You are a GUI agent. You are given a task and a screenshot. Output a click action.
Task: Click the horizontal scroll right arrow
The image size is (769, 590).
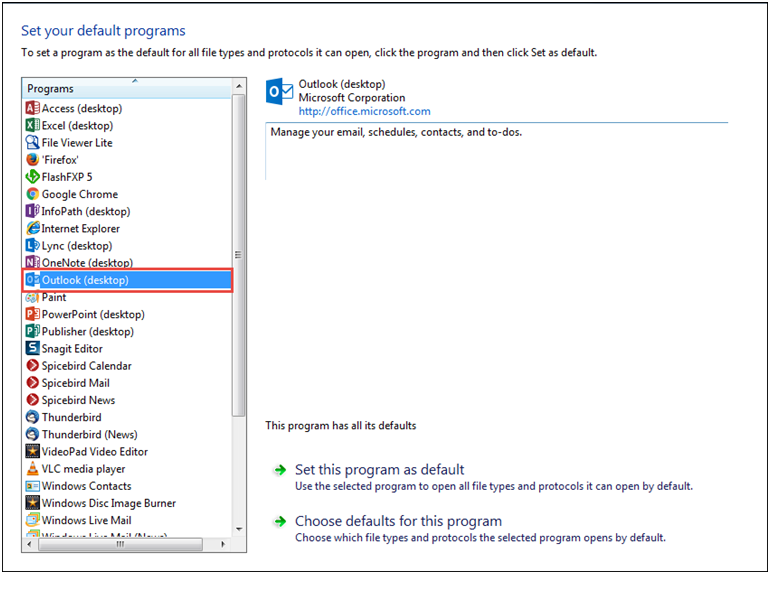pyautogui.click(x=223, y=544)
